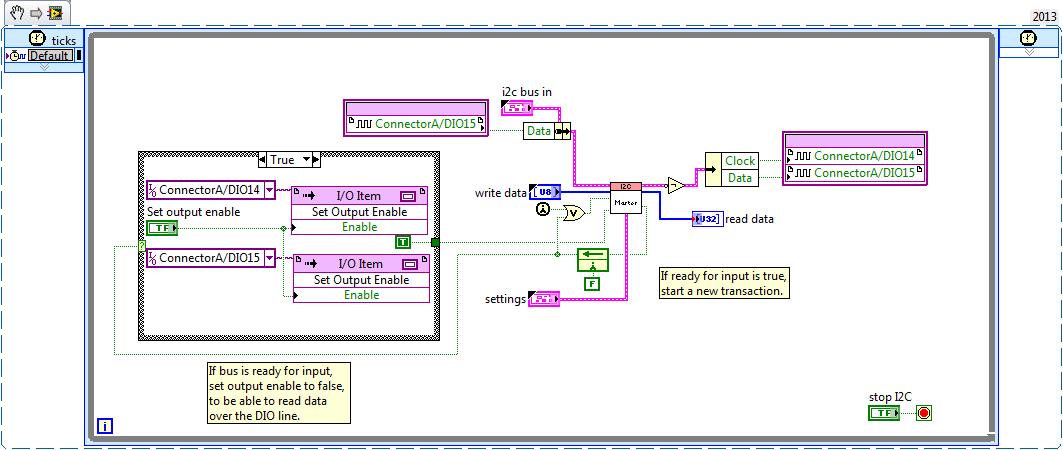
Task: Click the comment 'If bus is ready for input'
Action: (279, 393)
